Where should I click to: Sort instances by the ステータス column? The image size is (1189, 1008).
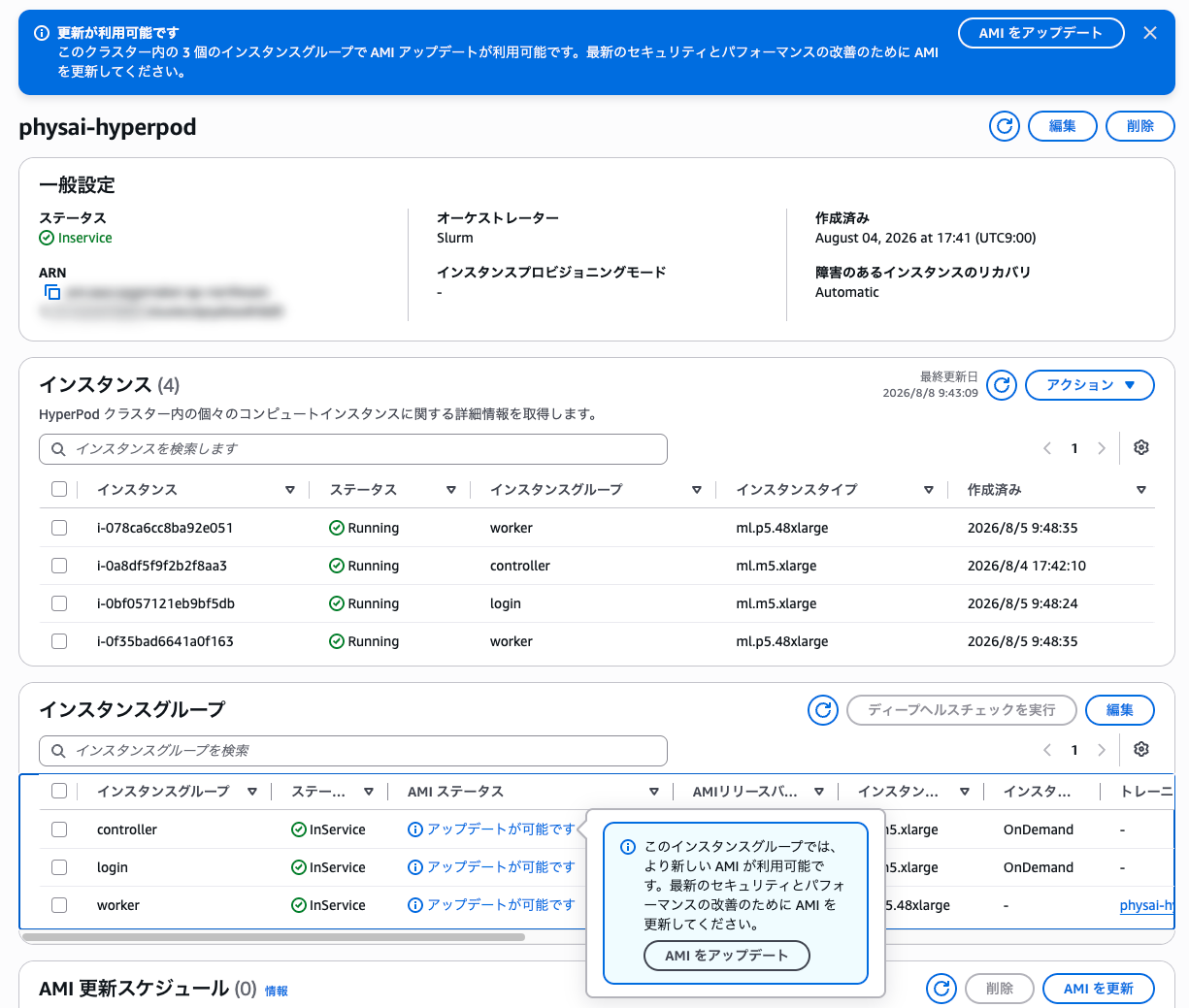pos(451,490)
